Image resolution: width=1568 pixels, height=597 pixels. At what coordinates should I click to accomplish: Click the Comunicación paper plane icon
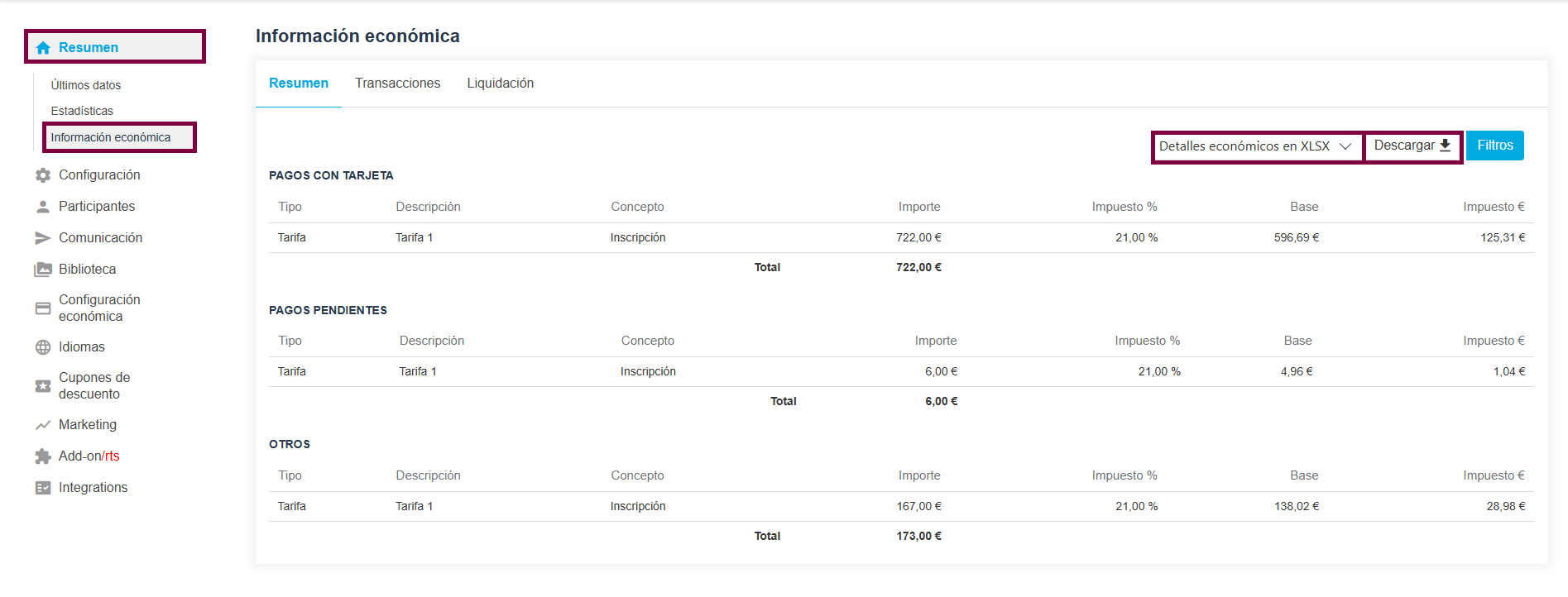(43, 238)
